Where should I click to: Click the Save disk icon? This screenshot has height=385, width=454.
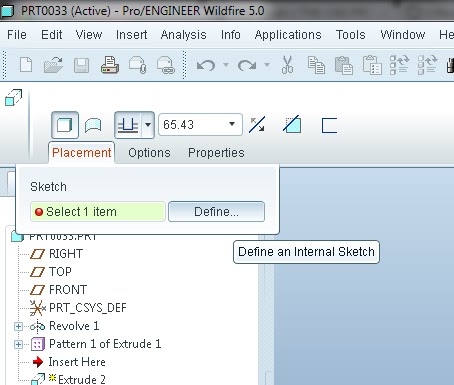(81, 65)
